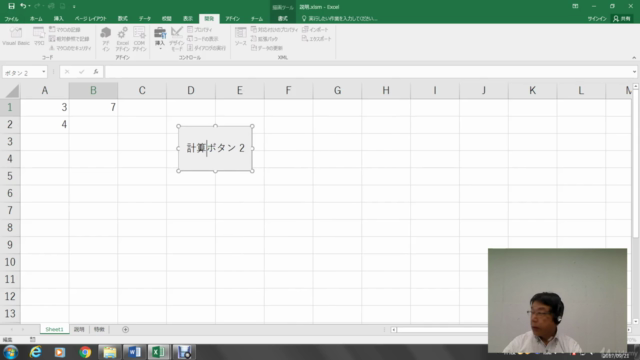This screenshot has height=360, width=640.
Task: Open Chrome from the Windows taskbar
Action: coord(85,352)
